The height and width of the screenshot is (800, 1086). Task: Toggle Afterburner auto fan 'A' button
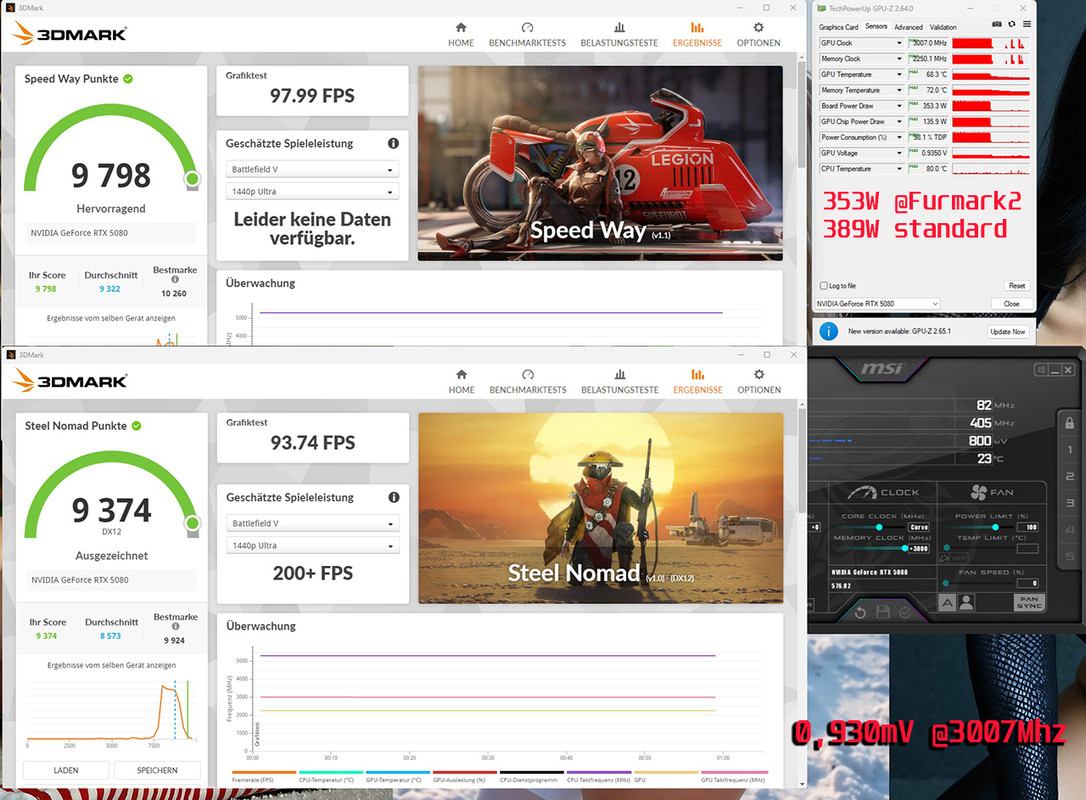(947, 603)
